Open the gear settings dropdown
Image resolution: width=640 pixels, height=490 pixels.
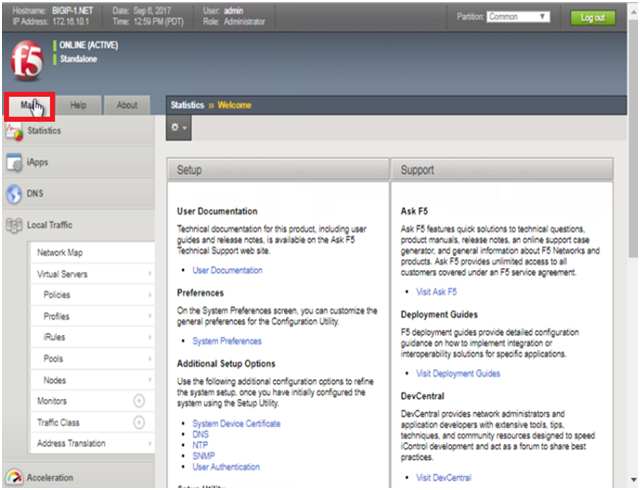[180, 130]
